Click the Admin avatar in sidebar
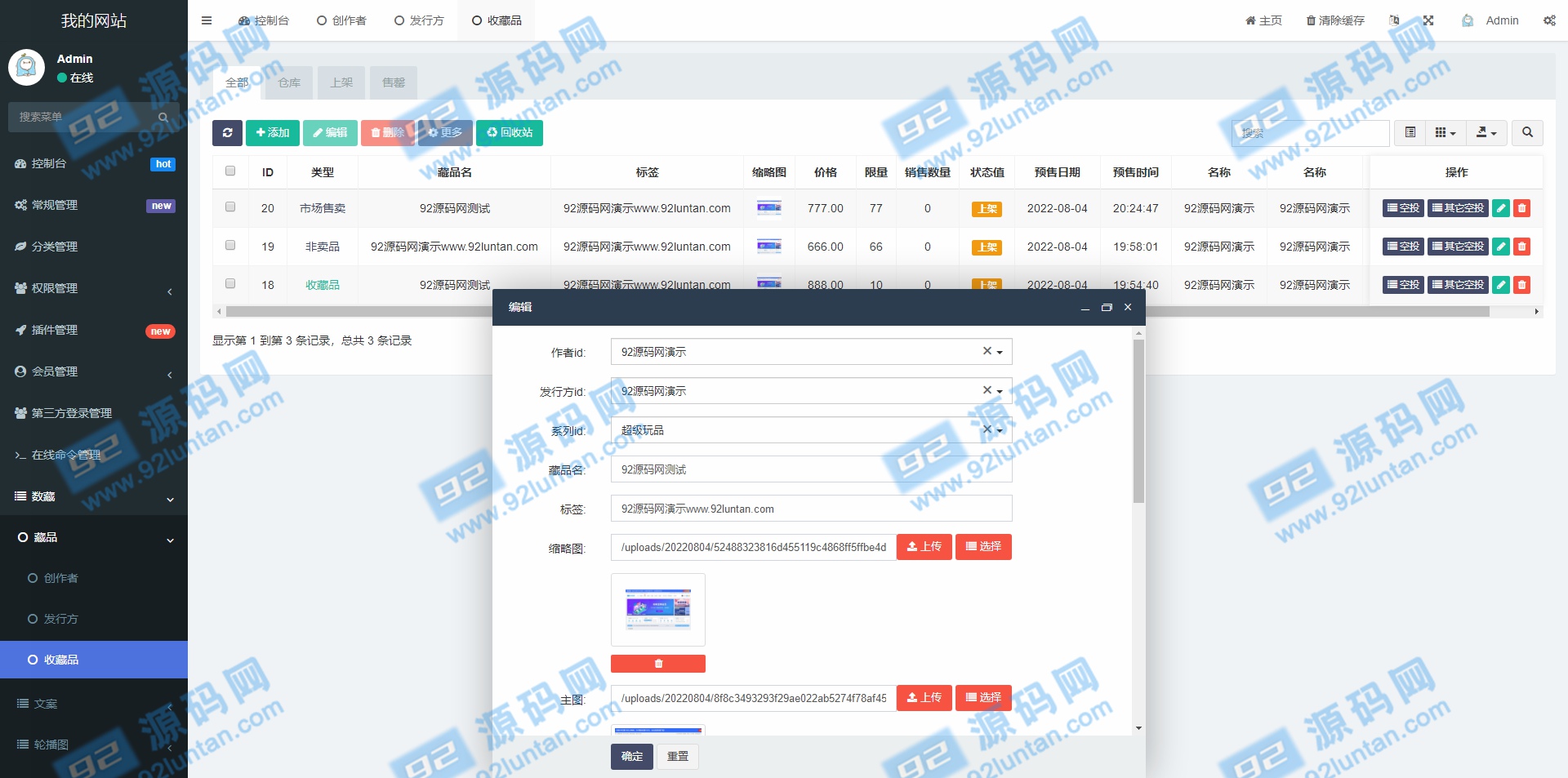Viewport: 1568px width, 778px height. tap(26, 67)
